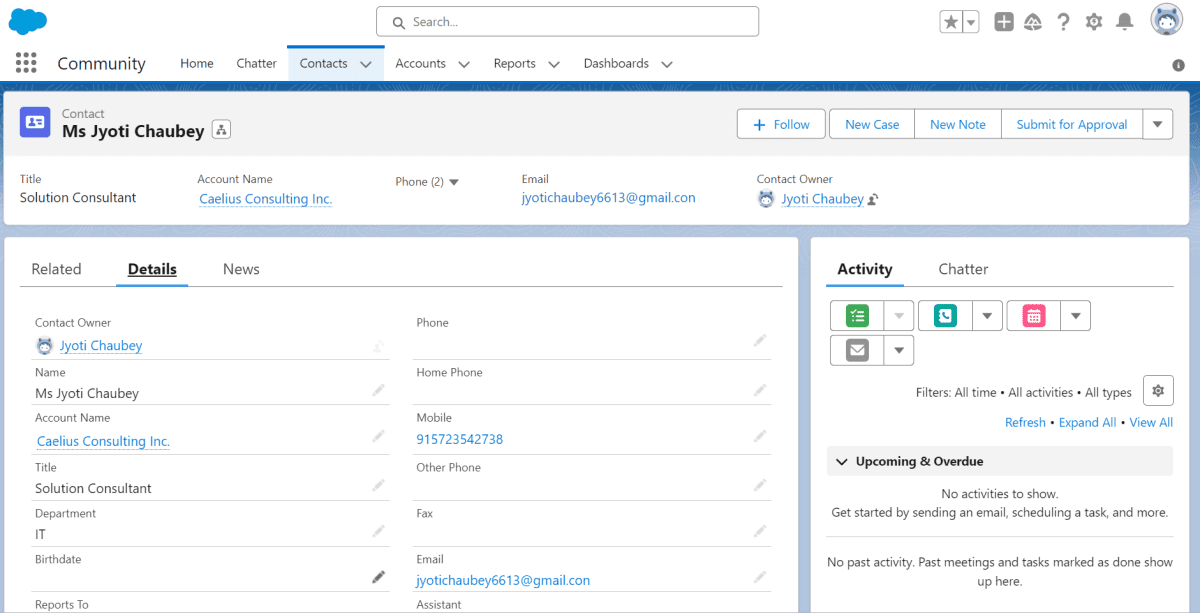Image resolution: width=1200 pixels, height=613 pixels.
Task: Edit the Birthdate pencil icon
Action: (x=378, y=577)
